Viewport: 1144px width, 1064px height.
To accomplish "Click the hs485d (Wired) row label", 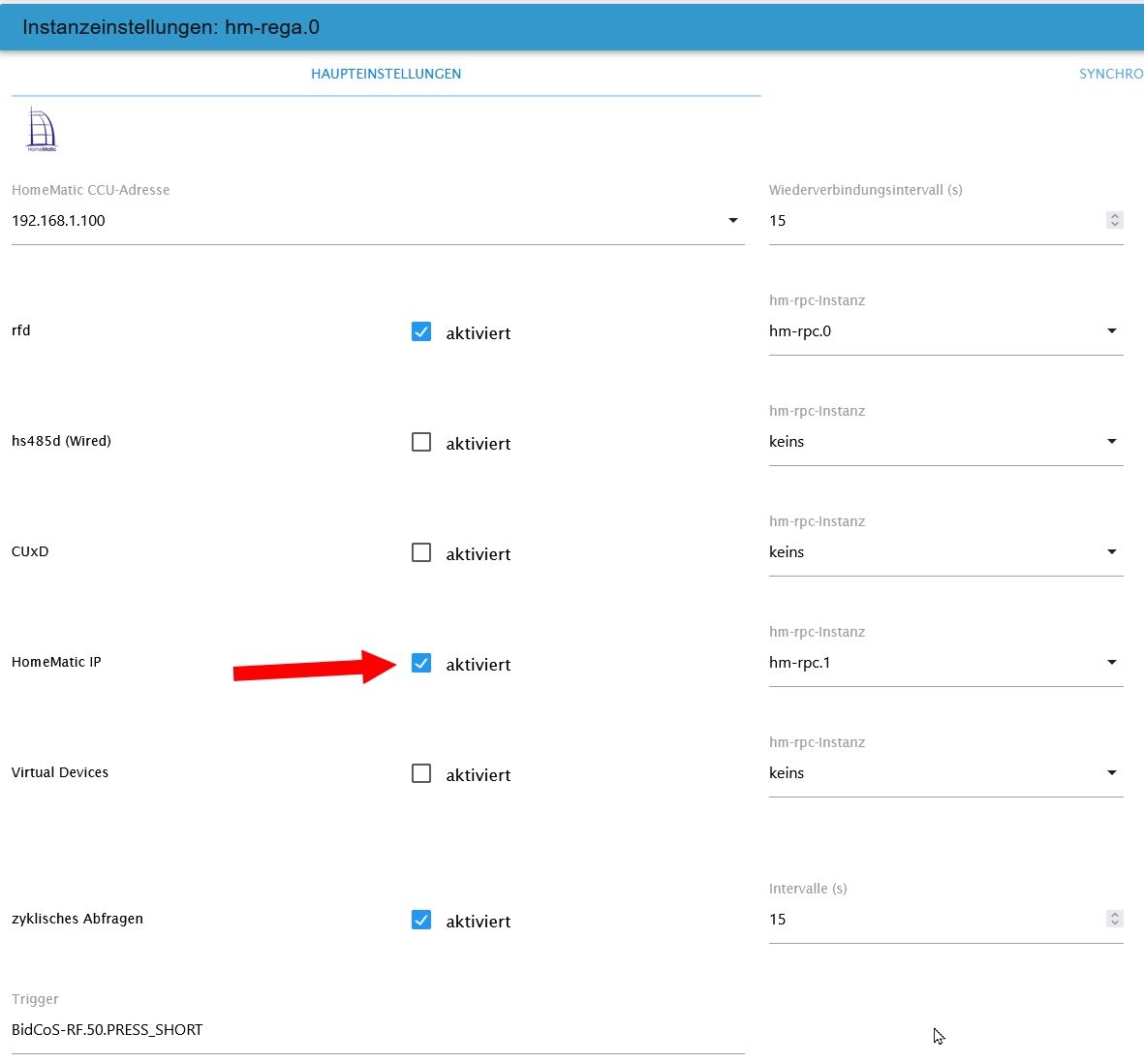I will [x=61, y=441].
